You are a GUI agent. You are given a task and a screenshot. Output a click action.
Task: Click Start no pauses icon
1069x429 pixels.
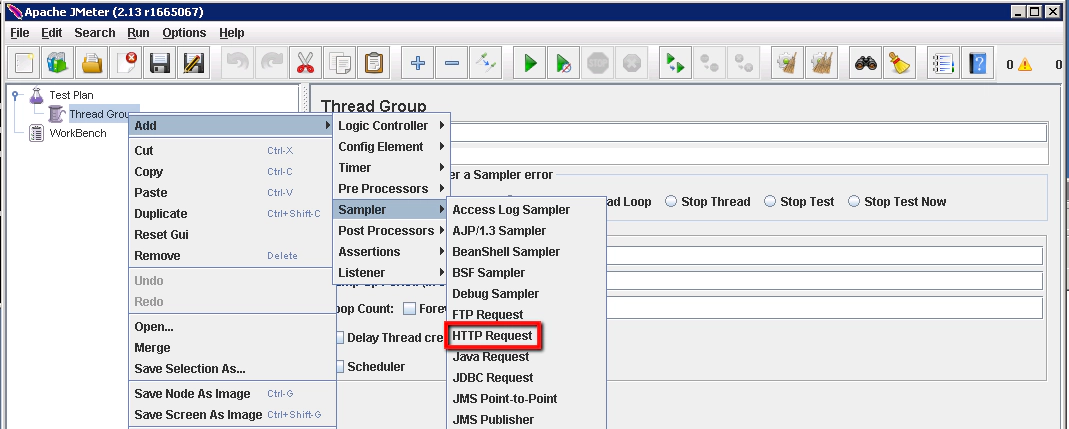[x=564, y=63]
